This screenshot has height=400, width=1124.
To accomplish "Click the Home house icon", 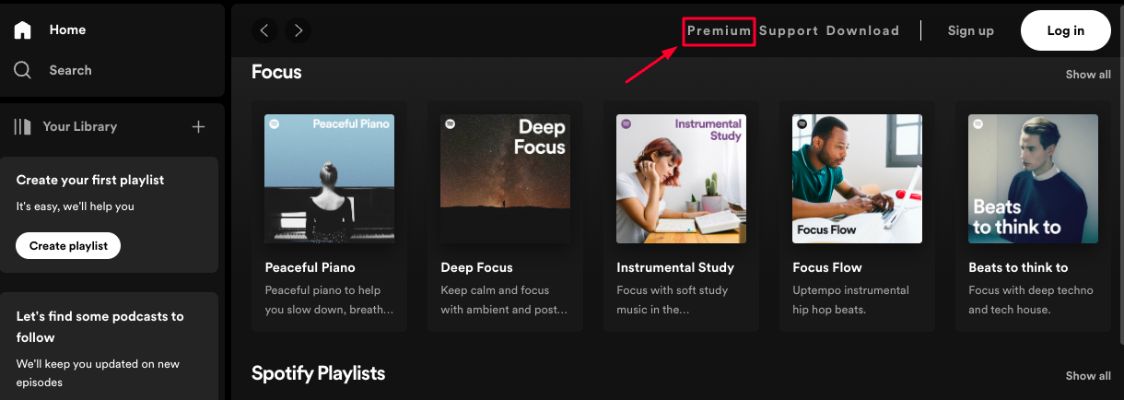I will tap(23, 30).
